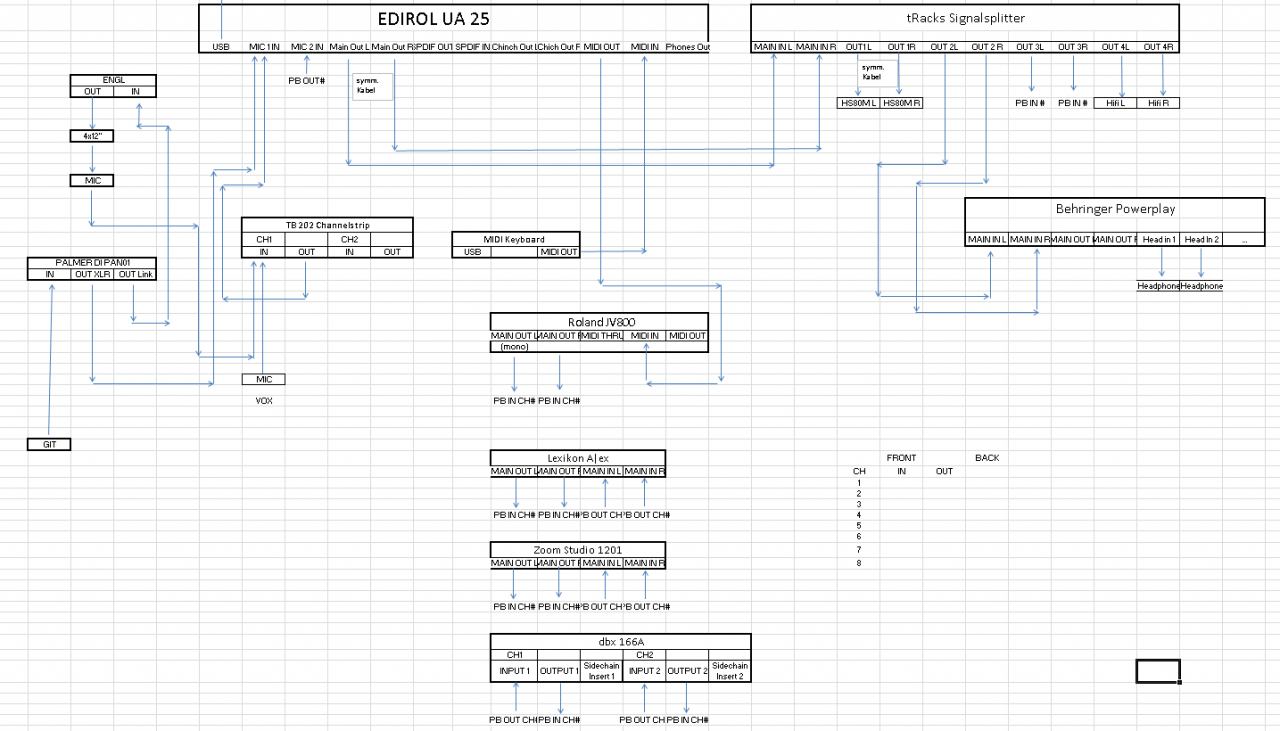Click the HS80M R cell
This screenshot has width=1280, height=731.
[901, 103]
